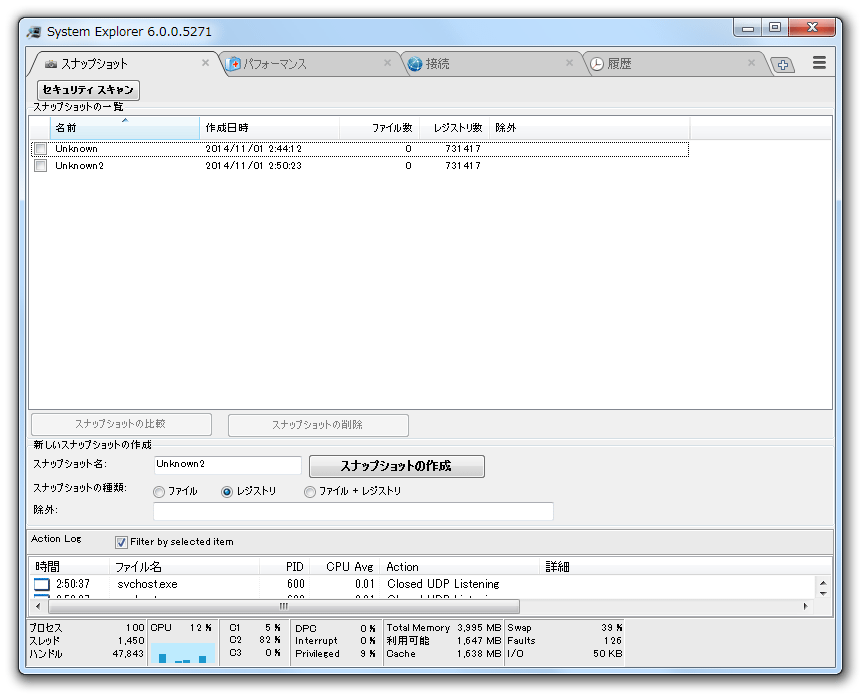Image resolution: width=864 pixels, height=697 pixels.
Task: Sort by レジストリ数 column header
Action: point(455,128)
